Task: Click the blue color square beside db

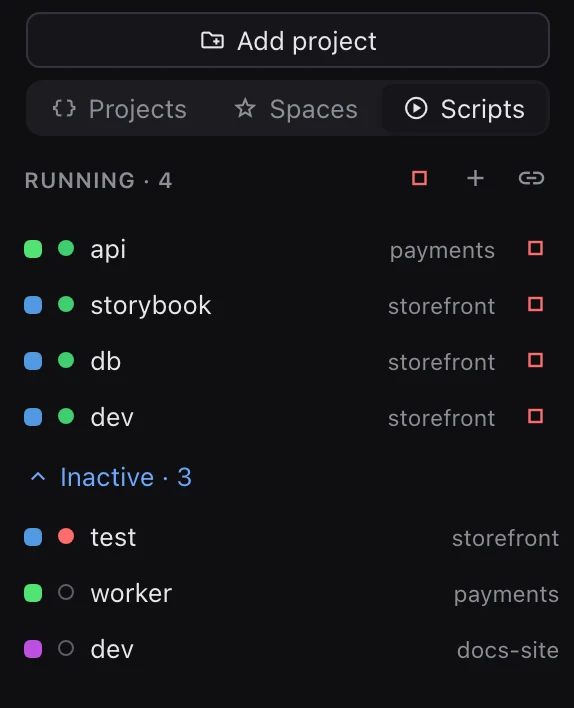Action: point(33,361)
